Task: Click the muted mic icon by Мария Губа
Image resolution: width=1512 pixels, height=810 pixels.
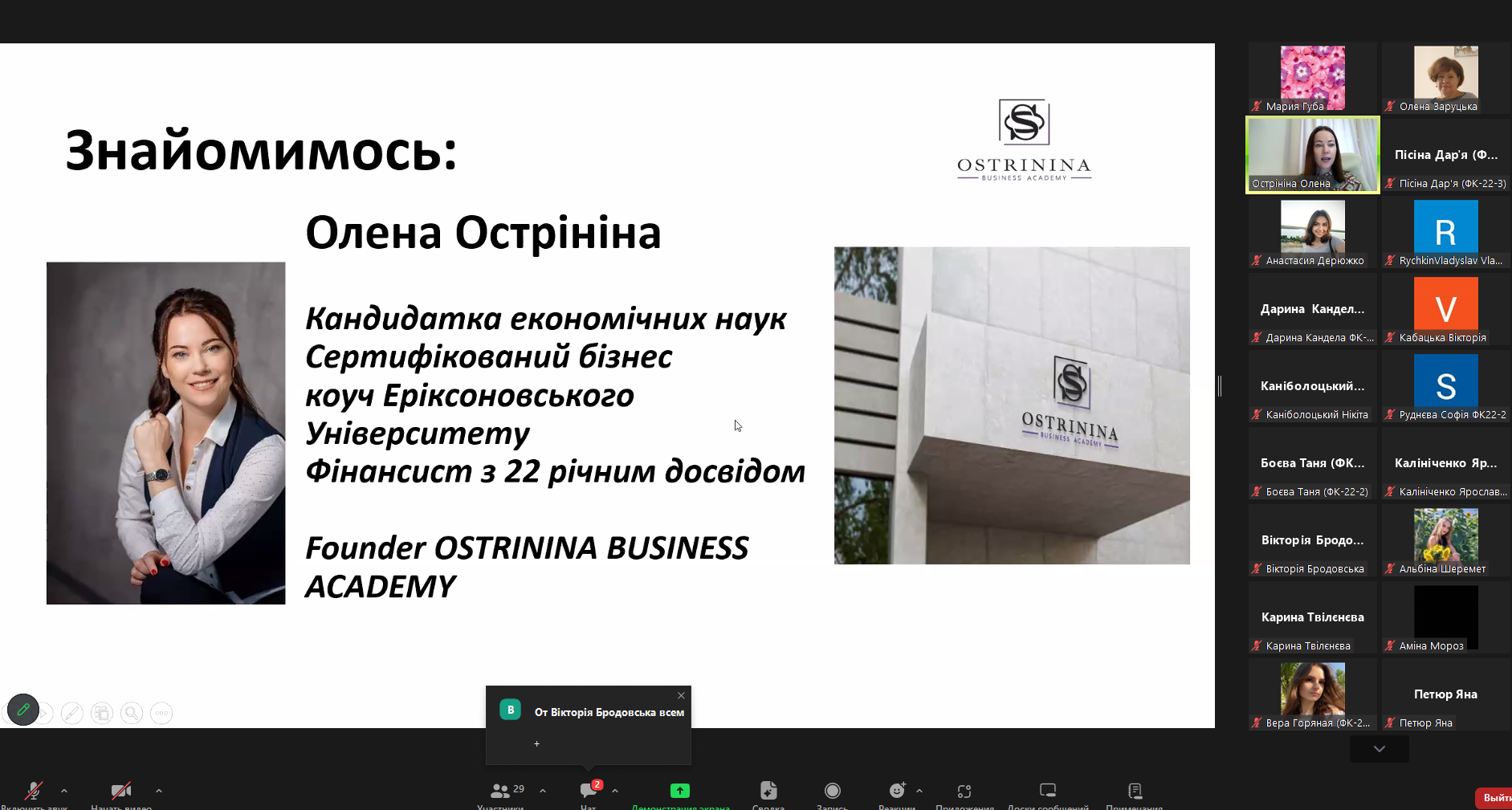Action: 1257,106
